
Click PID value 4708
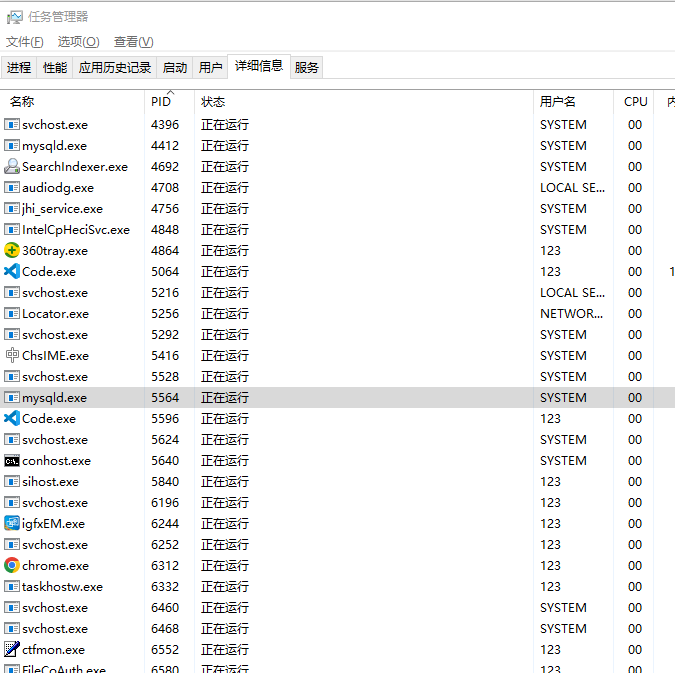pos(165,188)
